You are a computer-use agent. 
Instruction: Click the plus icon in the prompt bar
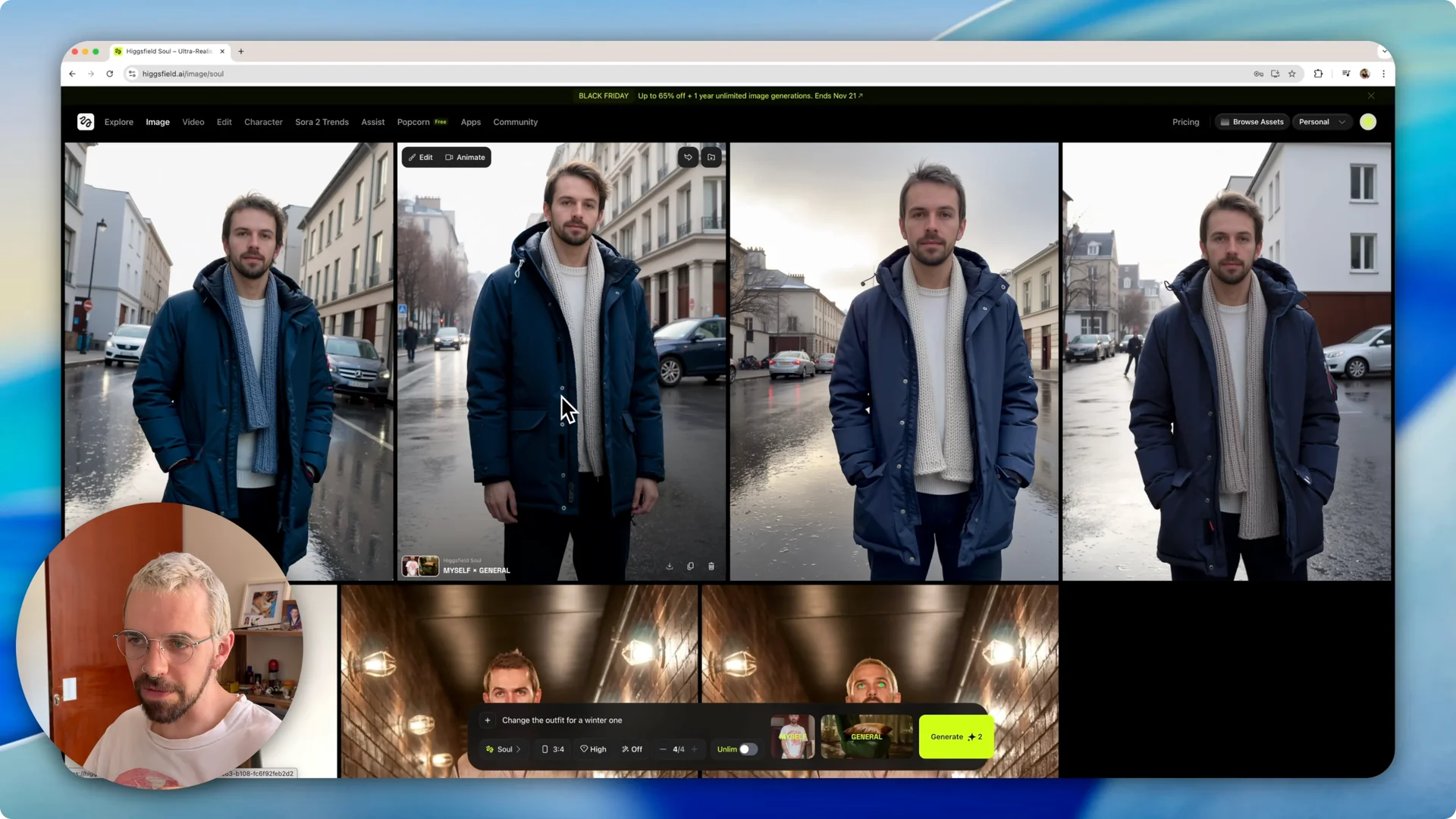tap(488, 720)
